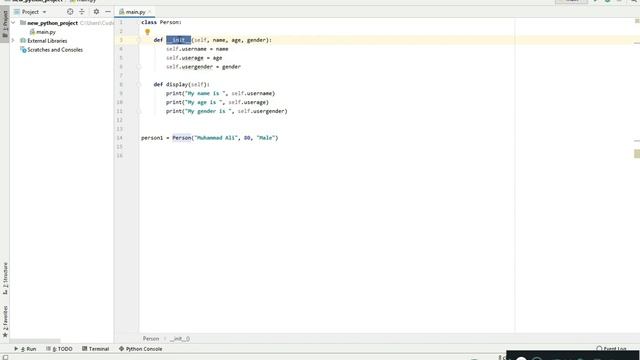Open the Favorites side tool tab
Viewport: 640px width, 360px height.
coord(5,322)
